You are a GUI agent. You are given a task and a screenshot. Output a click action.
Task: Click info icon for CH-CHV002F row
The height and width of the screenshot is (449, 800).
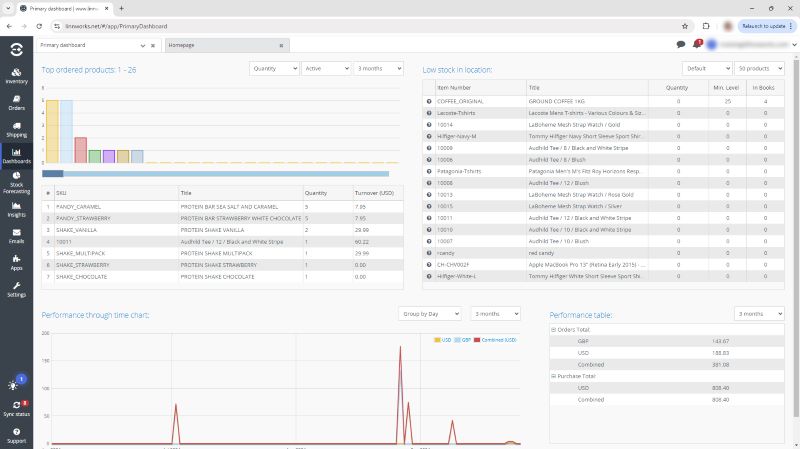pyautogui.click(x=429, y=265)
